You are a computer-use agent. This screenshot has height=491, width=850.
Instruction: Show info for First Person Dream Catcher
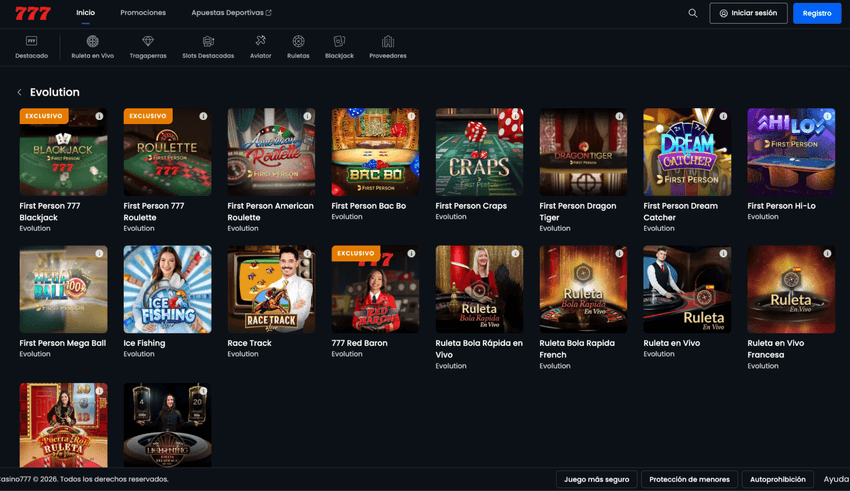click(x=723, y=116)
